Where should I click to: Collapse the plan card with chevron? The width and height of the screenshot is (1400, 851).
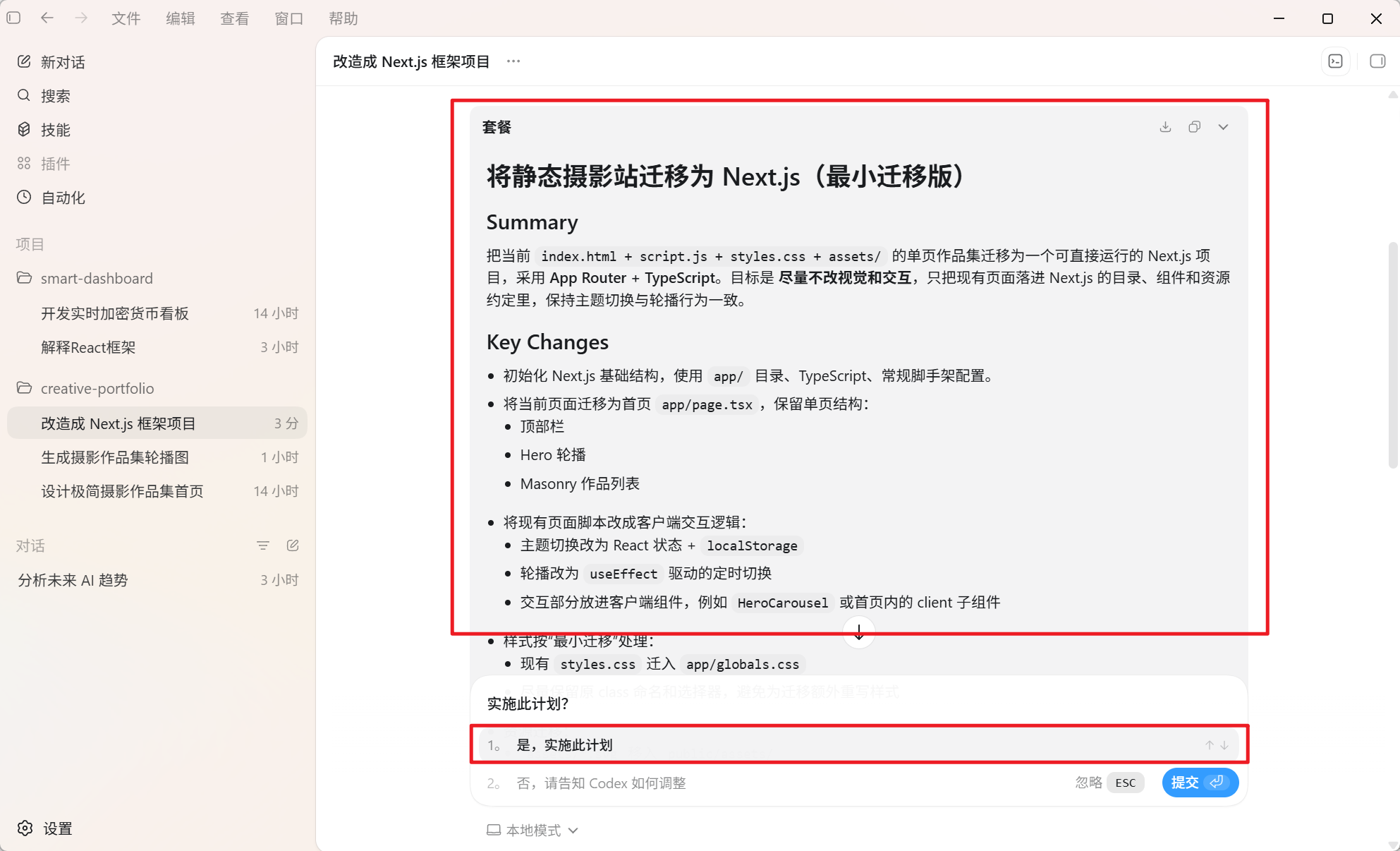click(x=1223, y=127)
